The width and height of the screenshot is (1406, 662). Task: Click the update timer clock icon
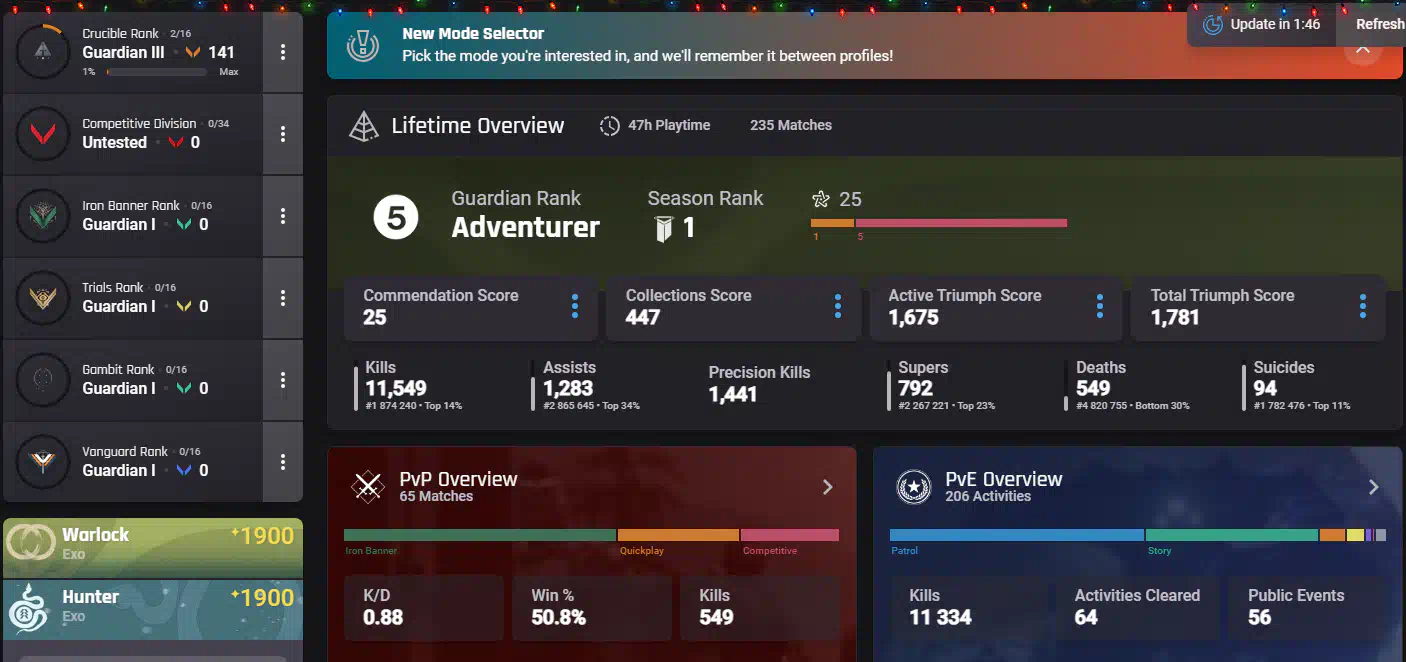point(1213,25)
